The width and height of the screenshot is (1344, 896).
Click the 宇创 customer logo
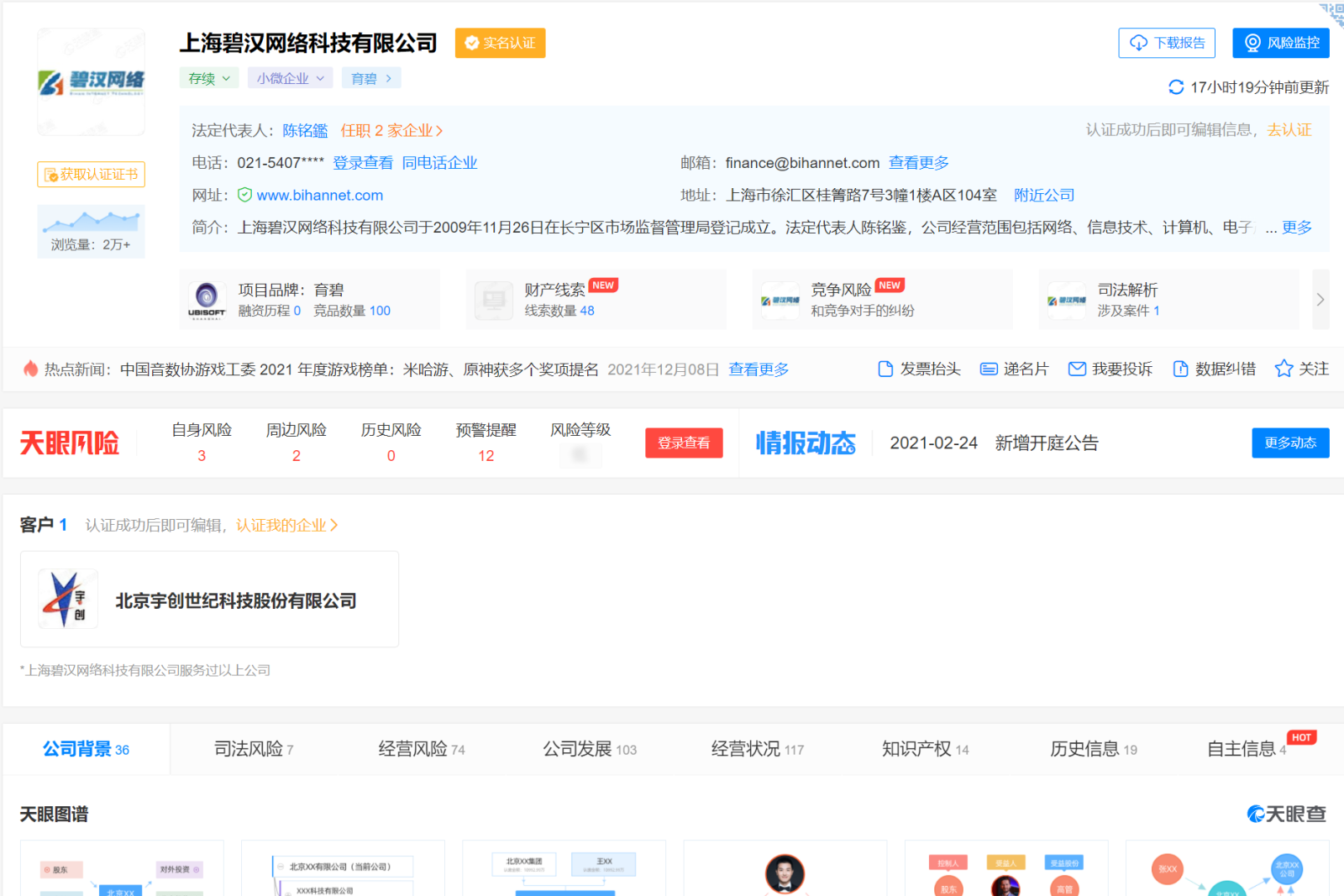click(x=68, y=600)
